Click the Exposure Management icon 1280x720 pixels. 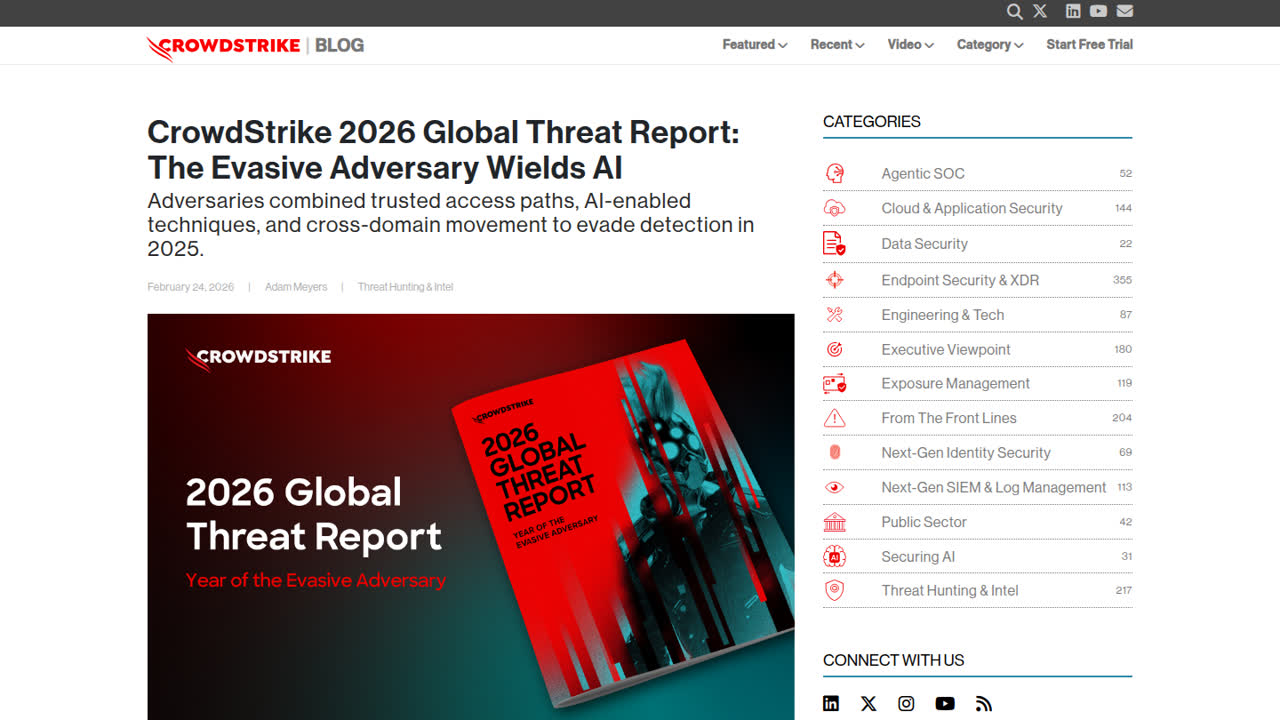[x=834, y=383]
